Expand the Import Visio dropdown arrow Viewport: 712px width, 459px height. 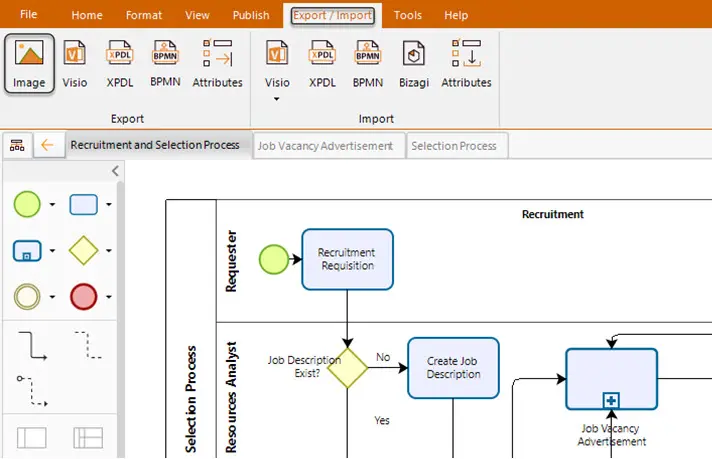pos(277,99)
